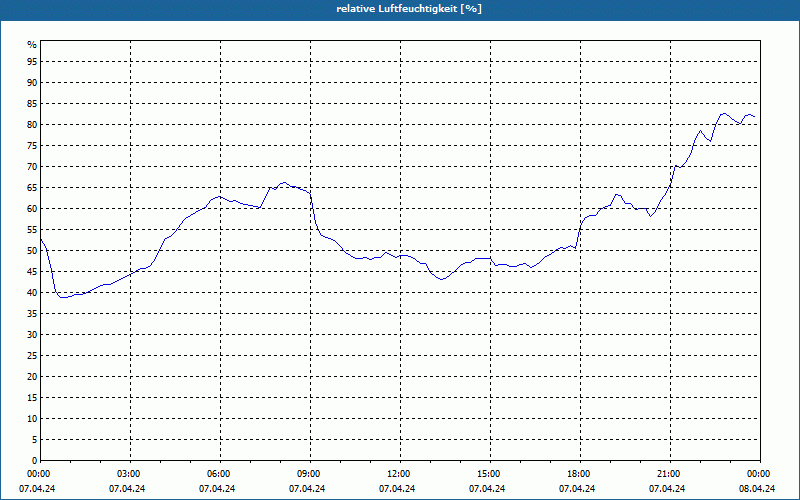Select the '12:00' x-axis time
The image size is (800, 500).
click(401, 474)
